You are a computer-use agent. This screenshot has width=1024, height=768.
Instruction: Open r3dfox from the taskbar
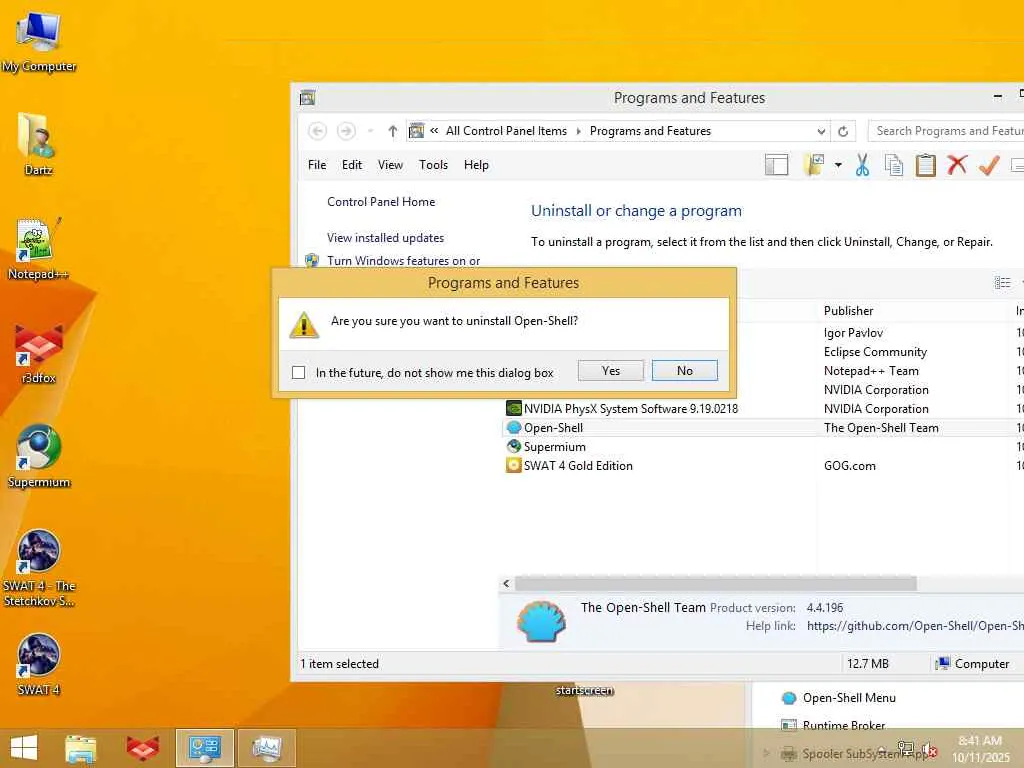(x=142, y=748)
